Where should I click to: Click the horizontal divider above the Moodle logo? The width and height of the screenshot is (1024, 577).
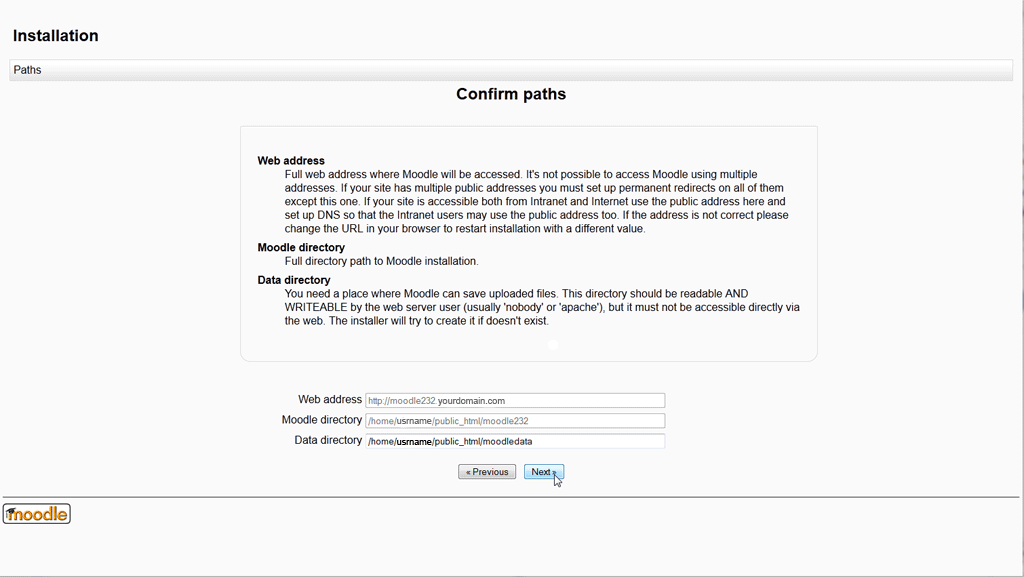(511, 497)
